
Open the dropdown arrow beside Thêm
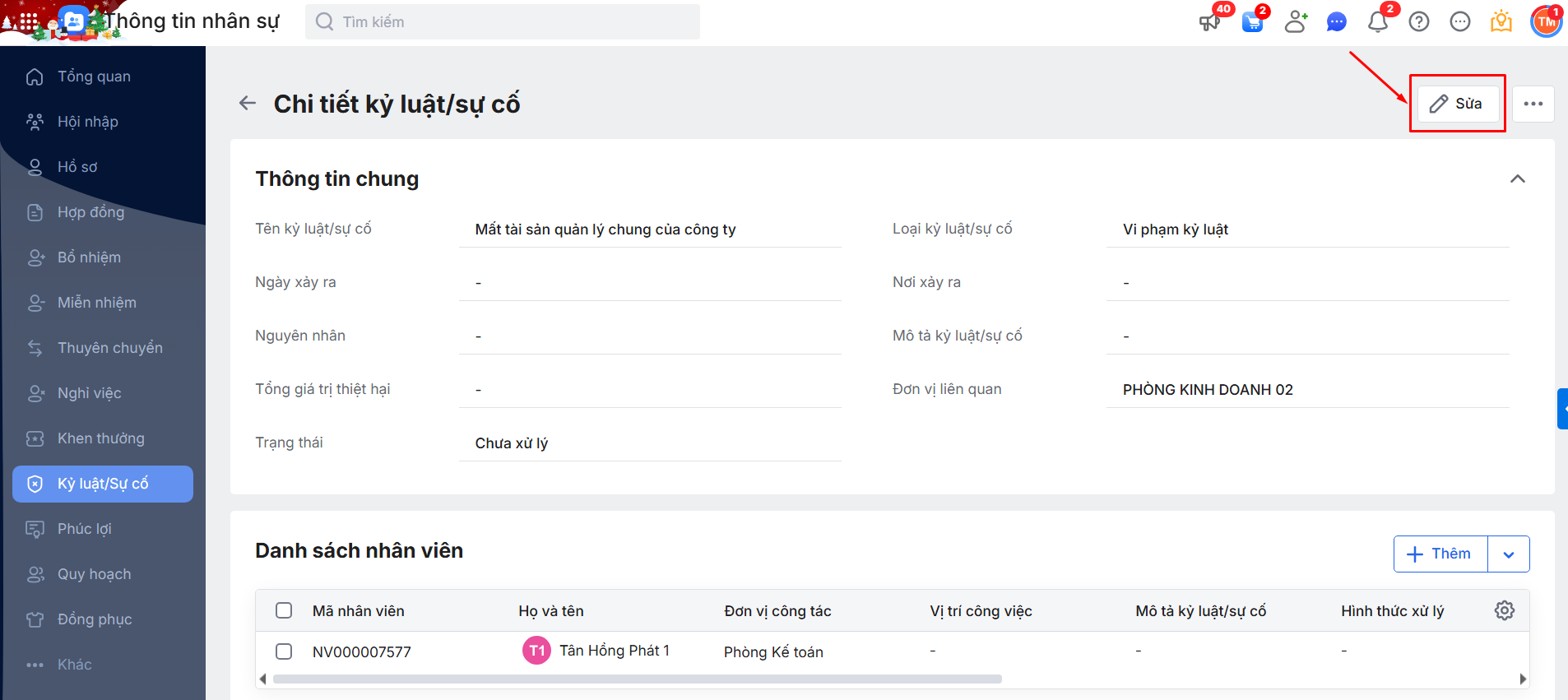(x=1509, y=554)
